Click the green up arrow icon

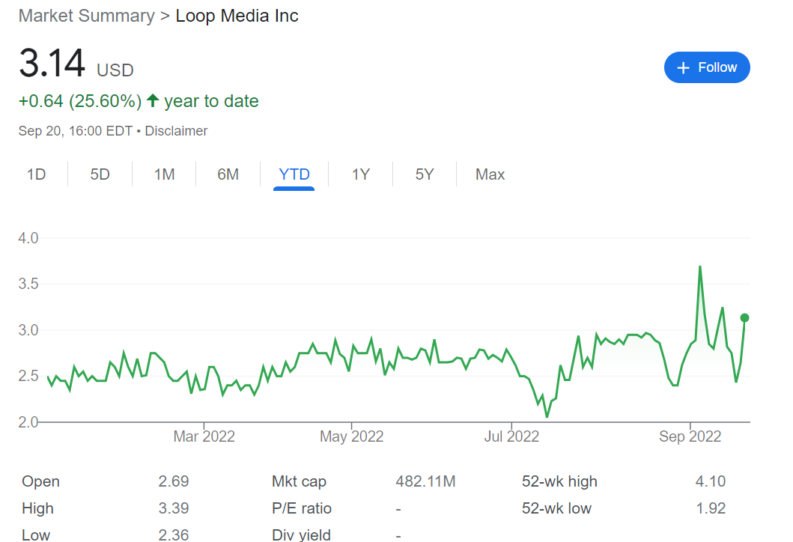tap(153, 101)
